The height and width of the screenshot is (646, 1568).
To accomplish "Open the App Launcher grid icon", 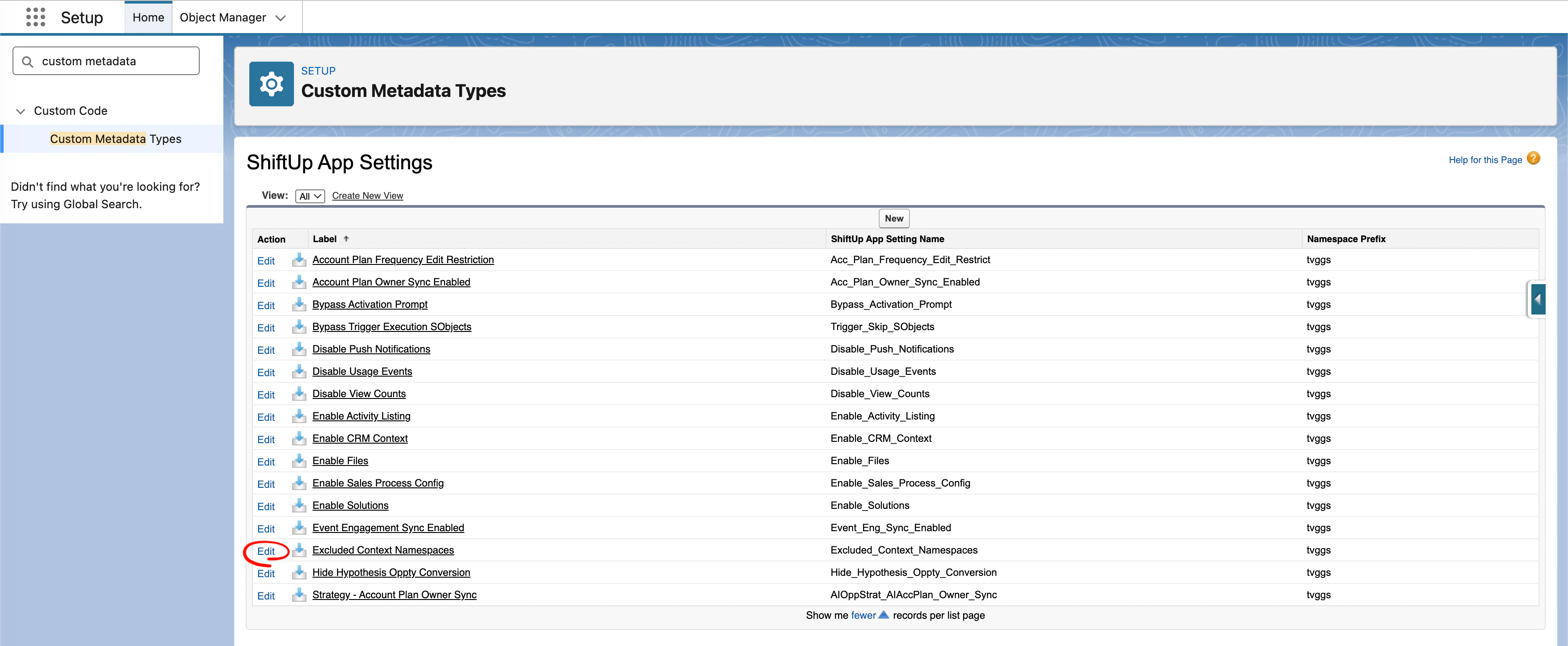I will (x=35, y=17).
